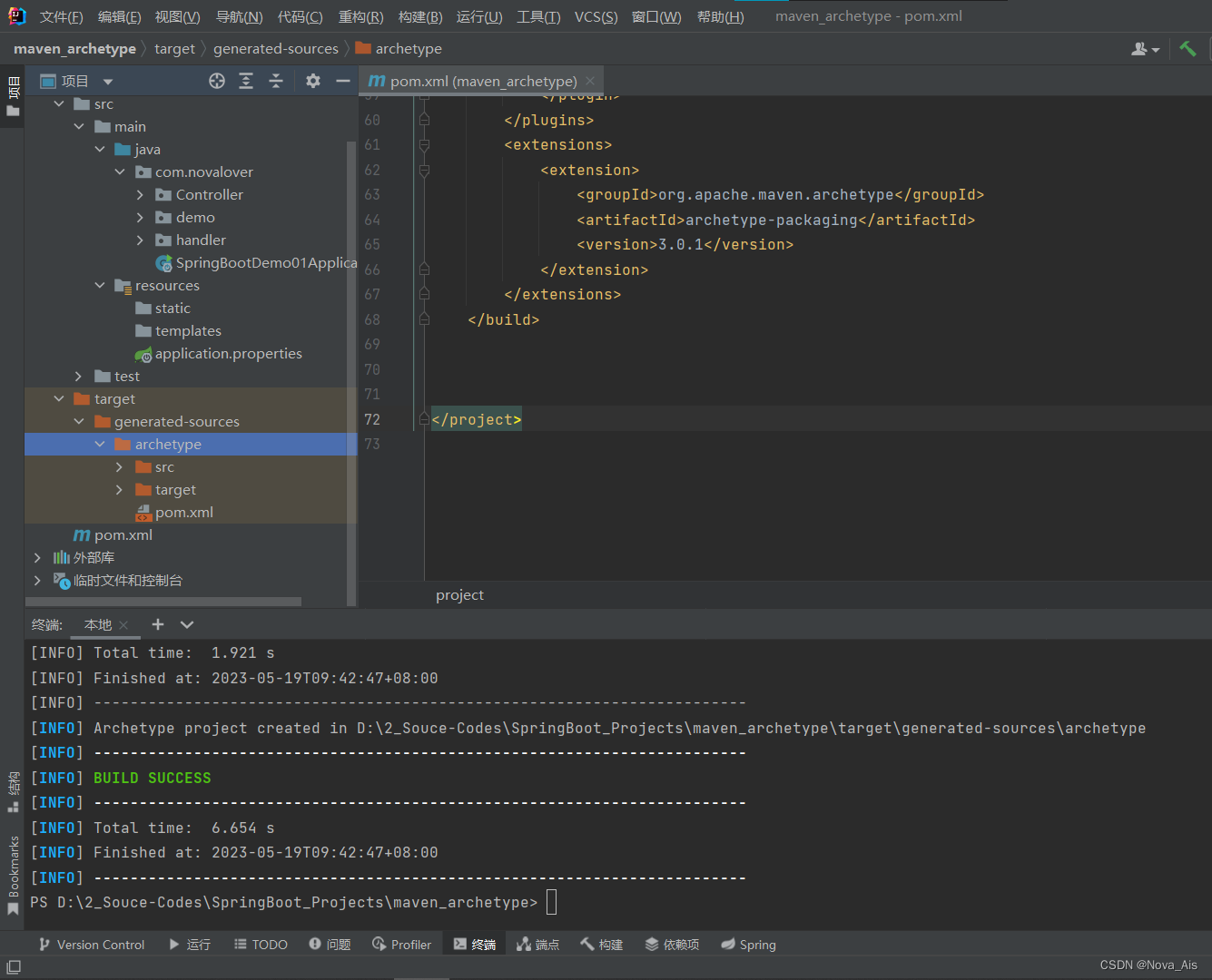Open the 端点 (Endpoints) tool window
Image resolution: width=1212 pixels, height=980 pixels.
click(537, 944)
